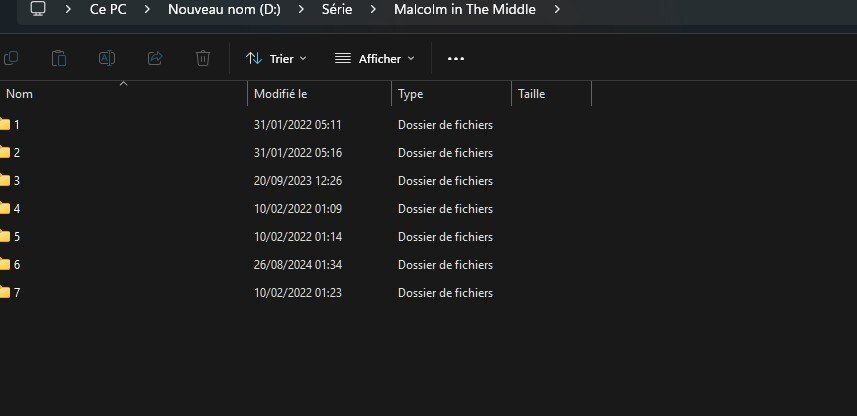
Task: Click the Paste clipboard icon
Action: click(59, 59)
